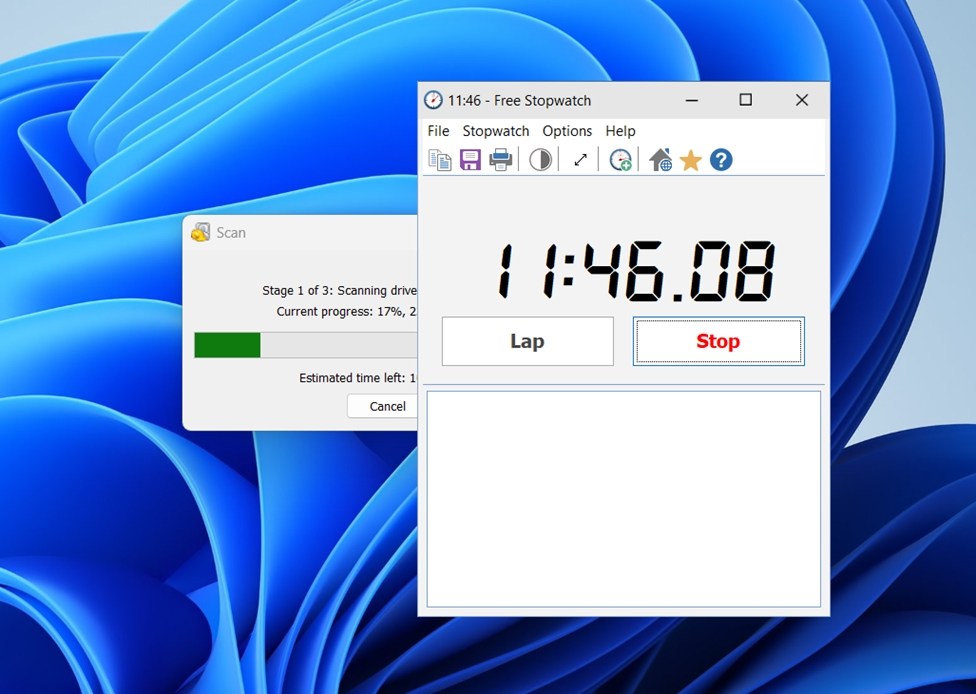Toggle the half-circle contrast theme icon
This screenshot has height=694, width=976.
tap(540, 160)
